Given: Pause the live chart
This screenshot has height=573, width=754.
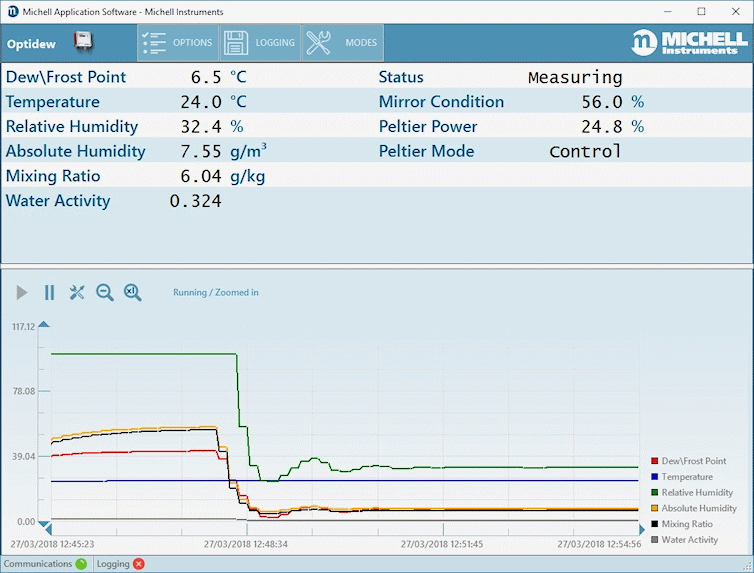Looking at the screenshot, I should coord(49,292).
